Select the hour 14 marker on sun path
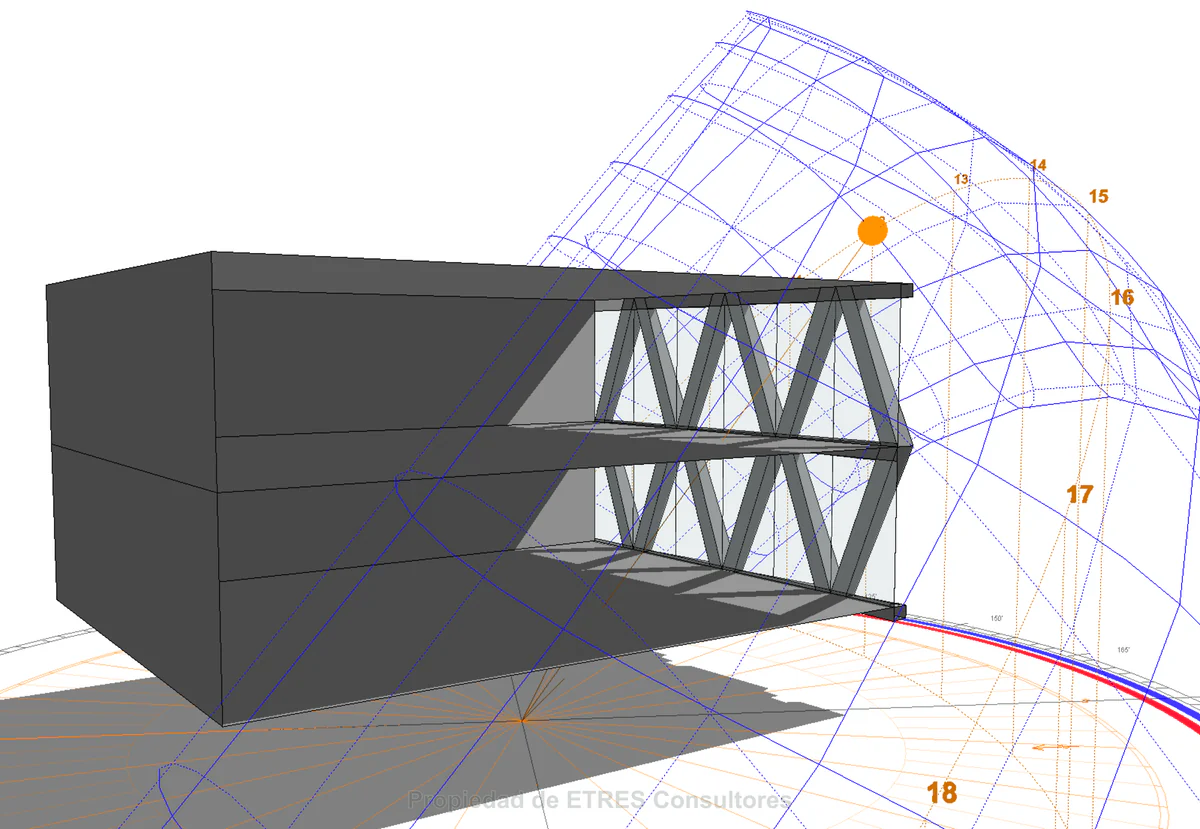 tap(1038, 165)
